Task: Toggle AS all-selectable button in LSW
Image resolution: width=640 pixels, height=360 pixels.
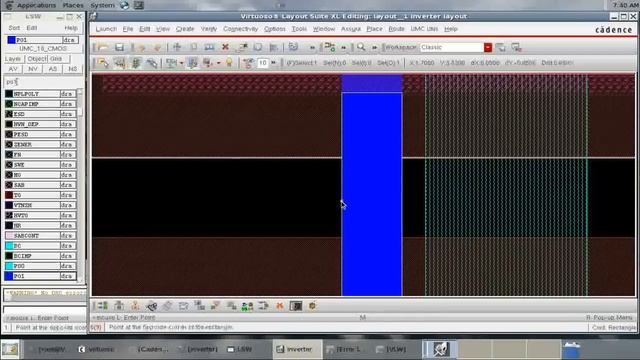Action: [x=53, y=69]
